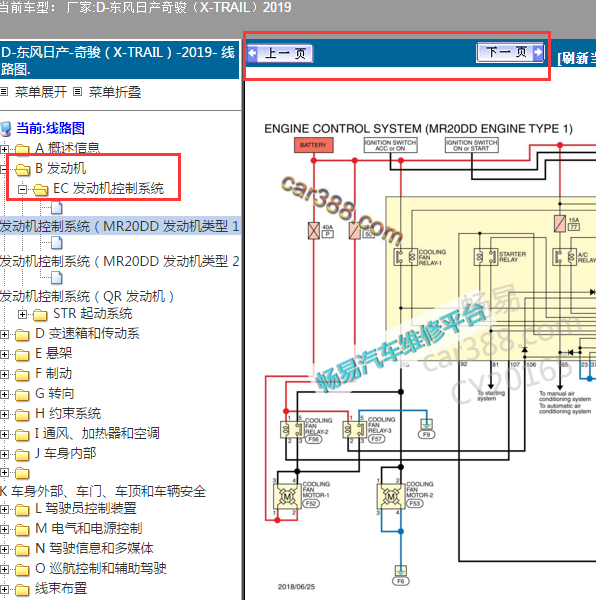Expand I 通风、加热器和空调 folder
The image size is (596, 600).
4,434
